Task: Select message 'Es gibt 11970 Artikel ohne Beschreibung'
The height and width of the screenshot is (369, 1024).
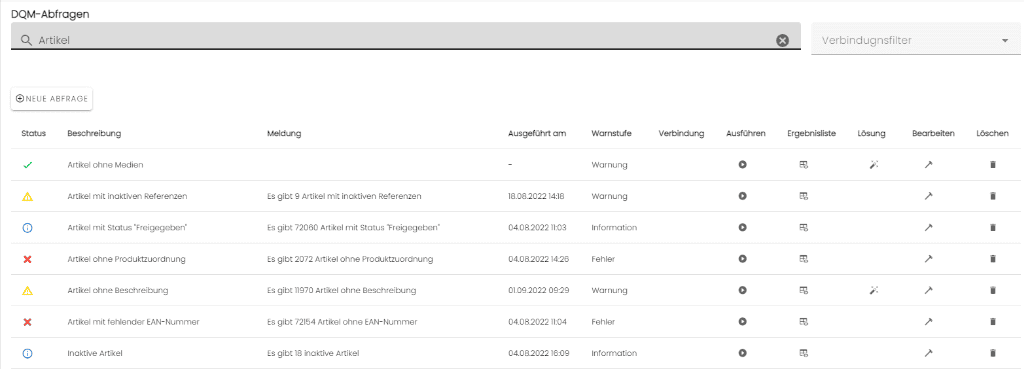Action: [x=342, y=290]
